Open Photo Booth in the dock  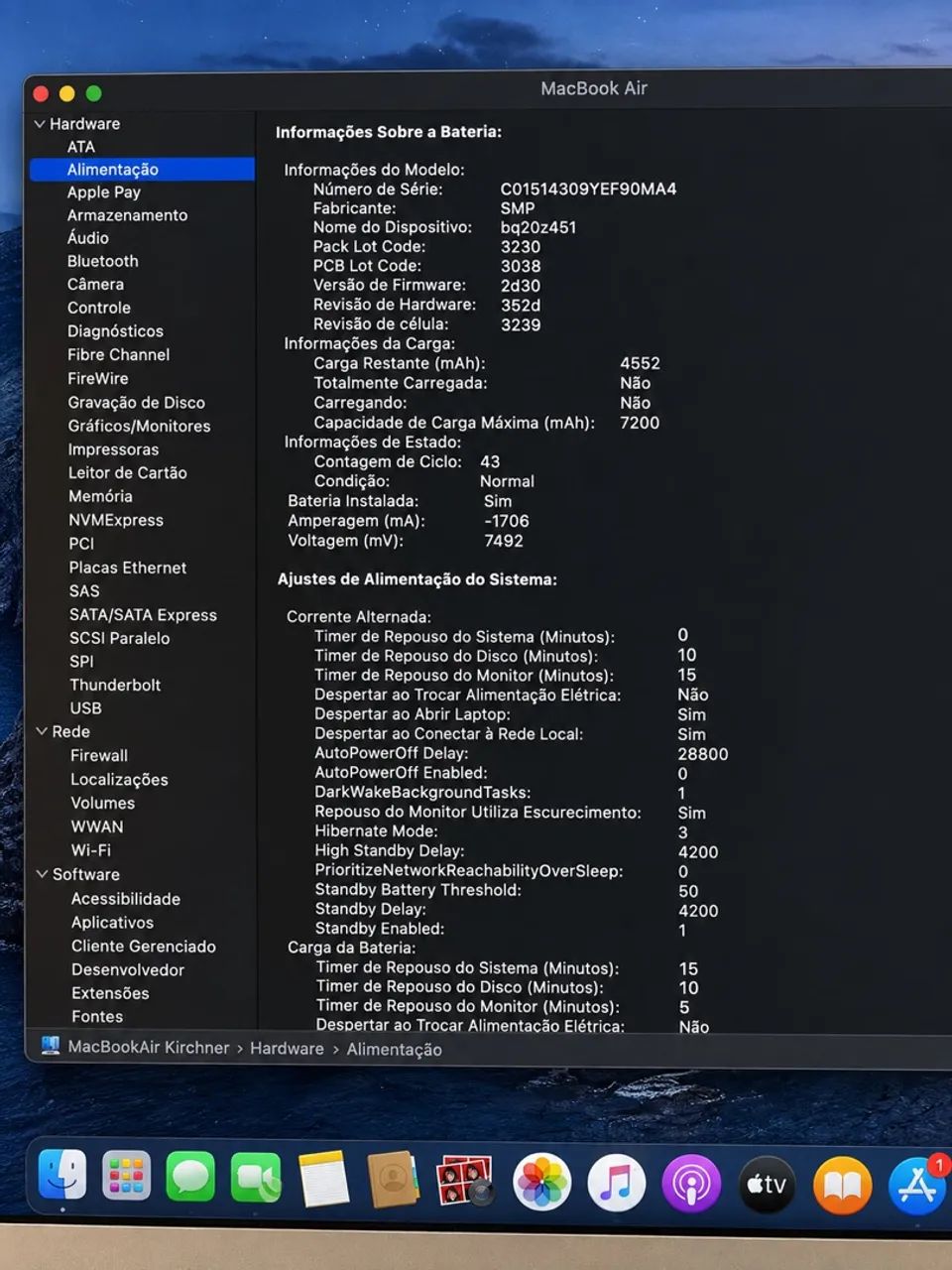[465, 1181]
